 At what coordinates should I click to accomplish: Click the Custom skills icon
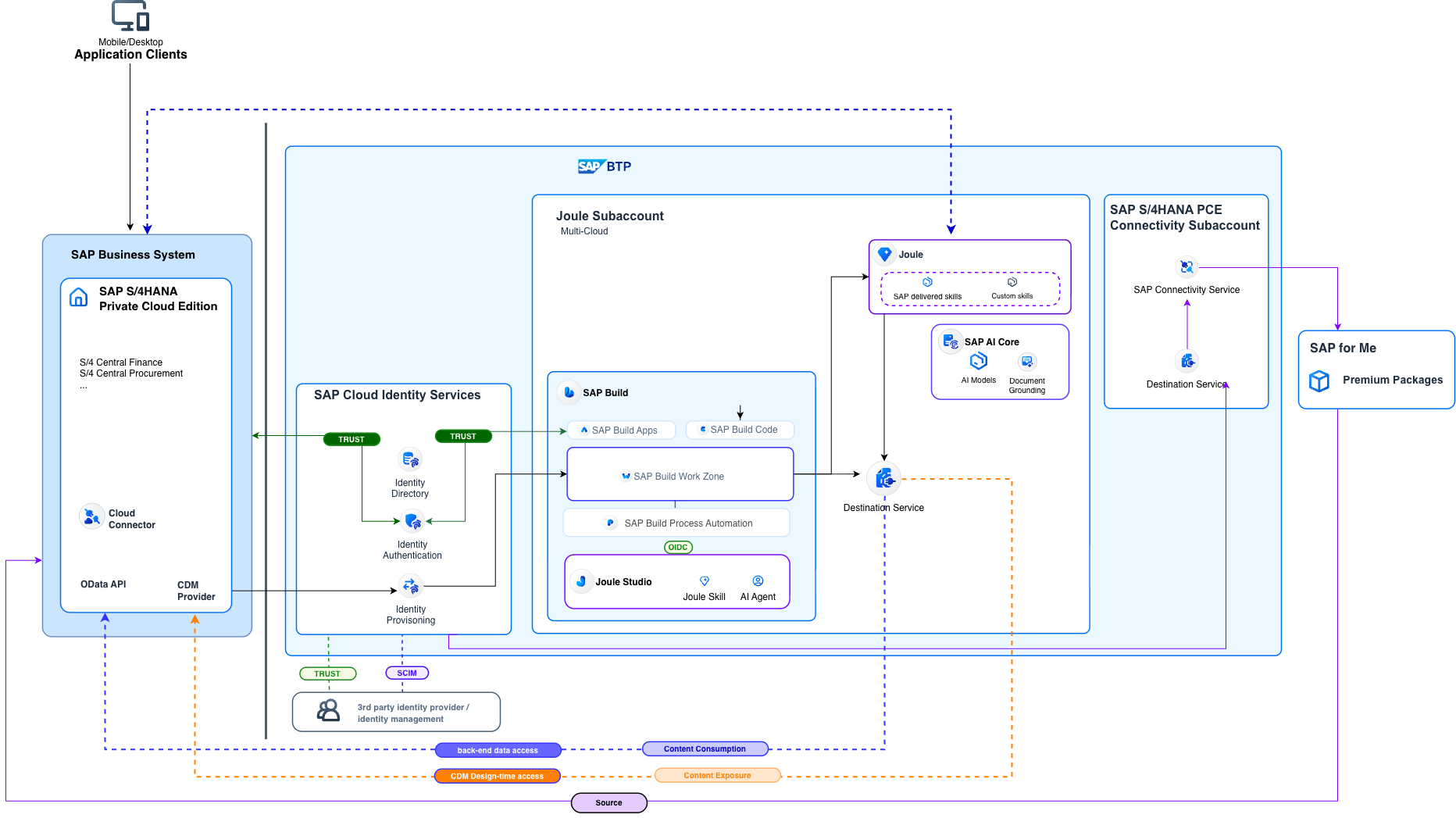(x=1012, y=282)
